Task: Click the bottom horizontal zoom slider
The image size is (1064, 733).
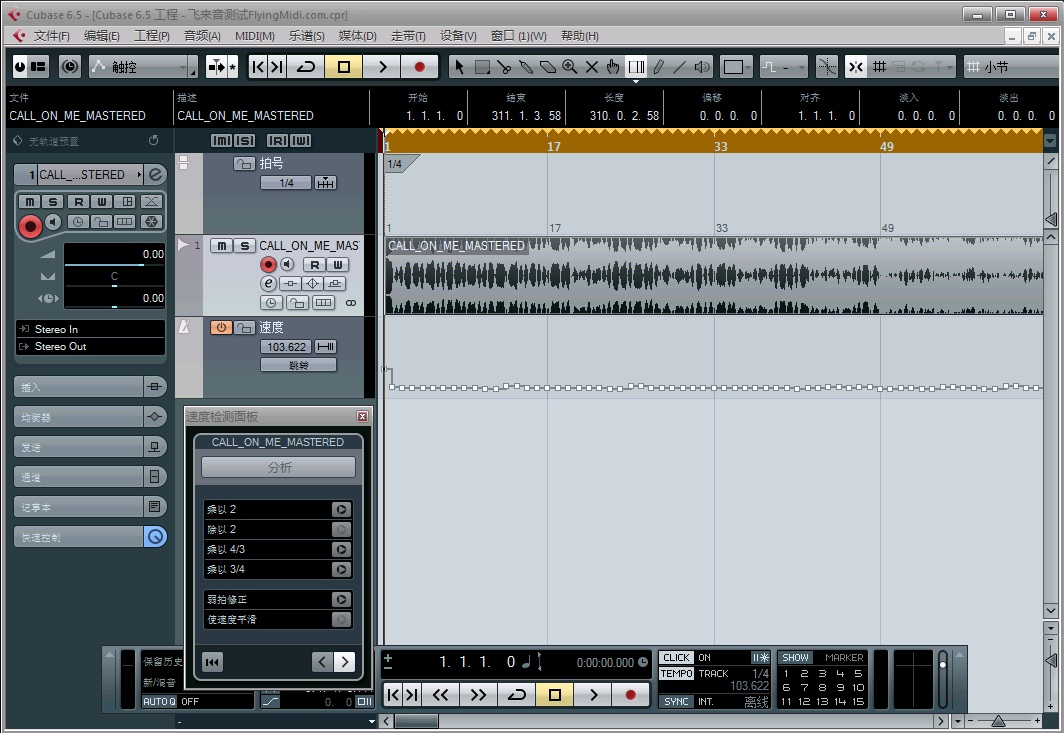Action: pos(999,721)
